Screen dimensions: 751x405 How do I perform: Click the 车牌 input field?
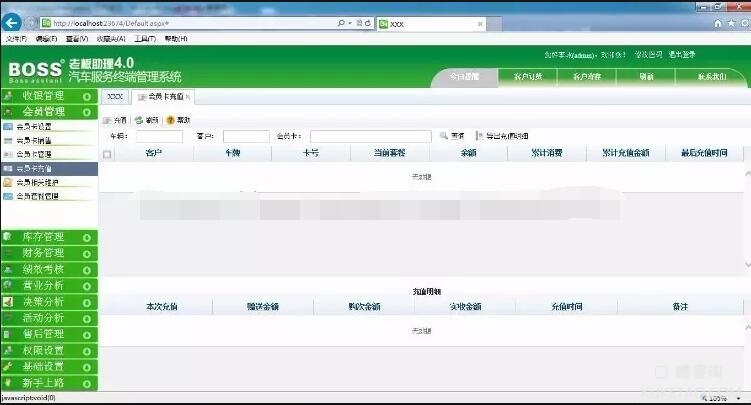[159, 136]
